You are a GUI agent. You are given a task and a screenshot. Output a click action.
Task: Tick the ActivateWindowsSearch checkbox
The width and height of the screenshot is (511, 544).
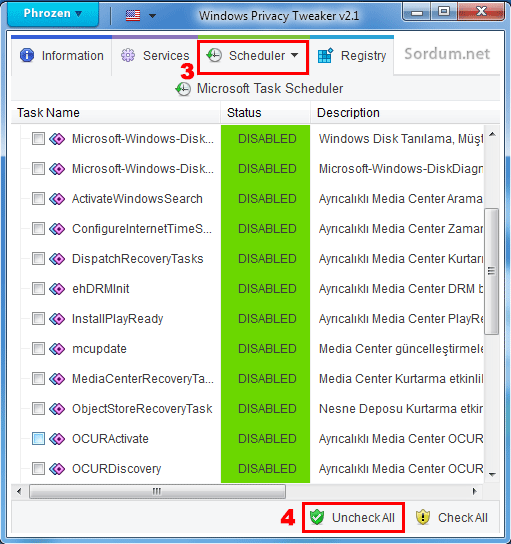38,199
